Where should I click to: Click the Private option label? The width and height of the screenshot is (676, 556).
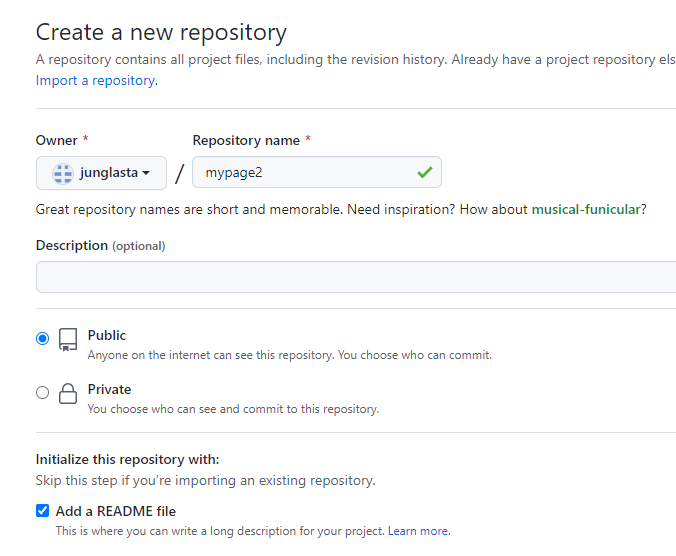pyautogui.click(x=109, y=389)
